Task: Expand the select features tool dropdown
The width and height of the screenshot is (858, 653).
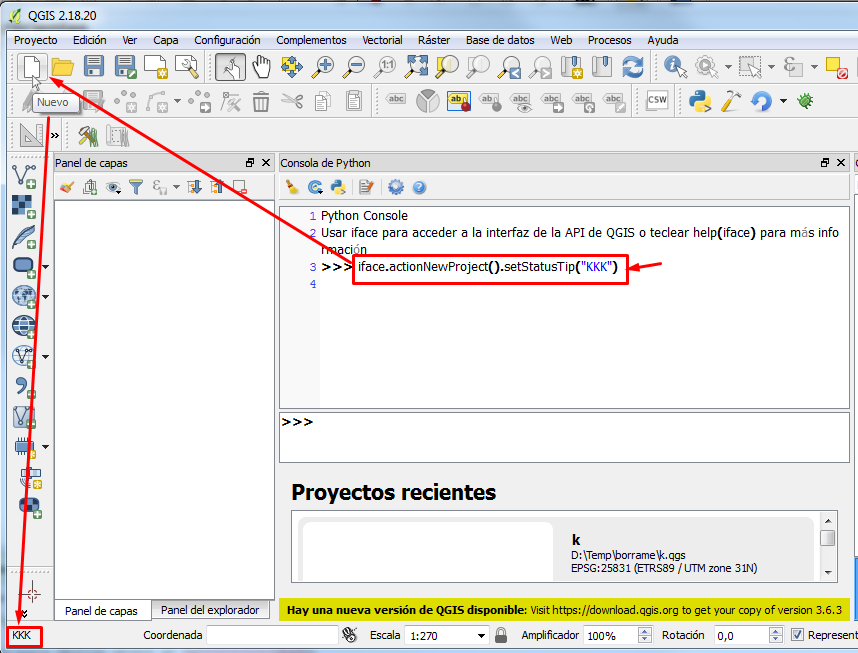Action: pyautogui.click(x=771, y=67)
